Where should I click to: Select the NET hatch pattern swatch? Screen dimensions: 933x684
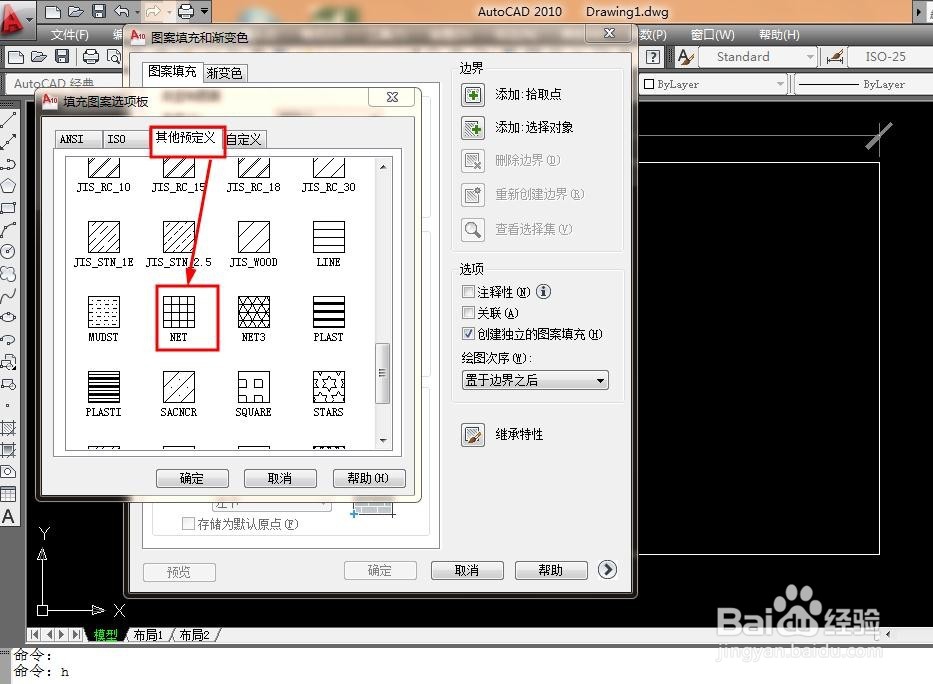click(x=179, y=312)
